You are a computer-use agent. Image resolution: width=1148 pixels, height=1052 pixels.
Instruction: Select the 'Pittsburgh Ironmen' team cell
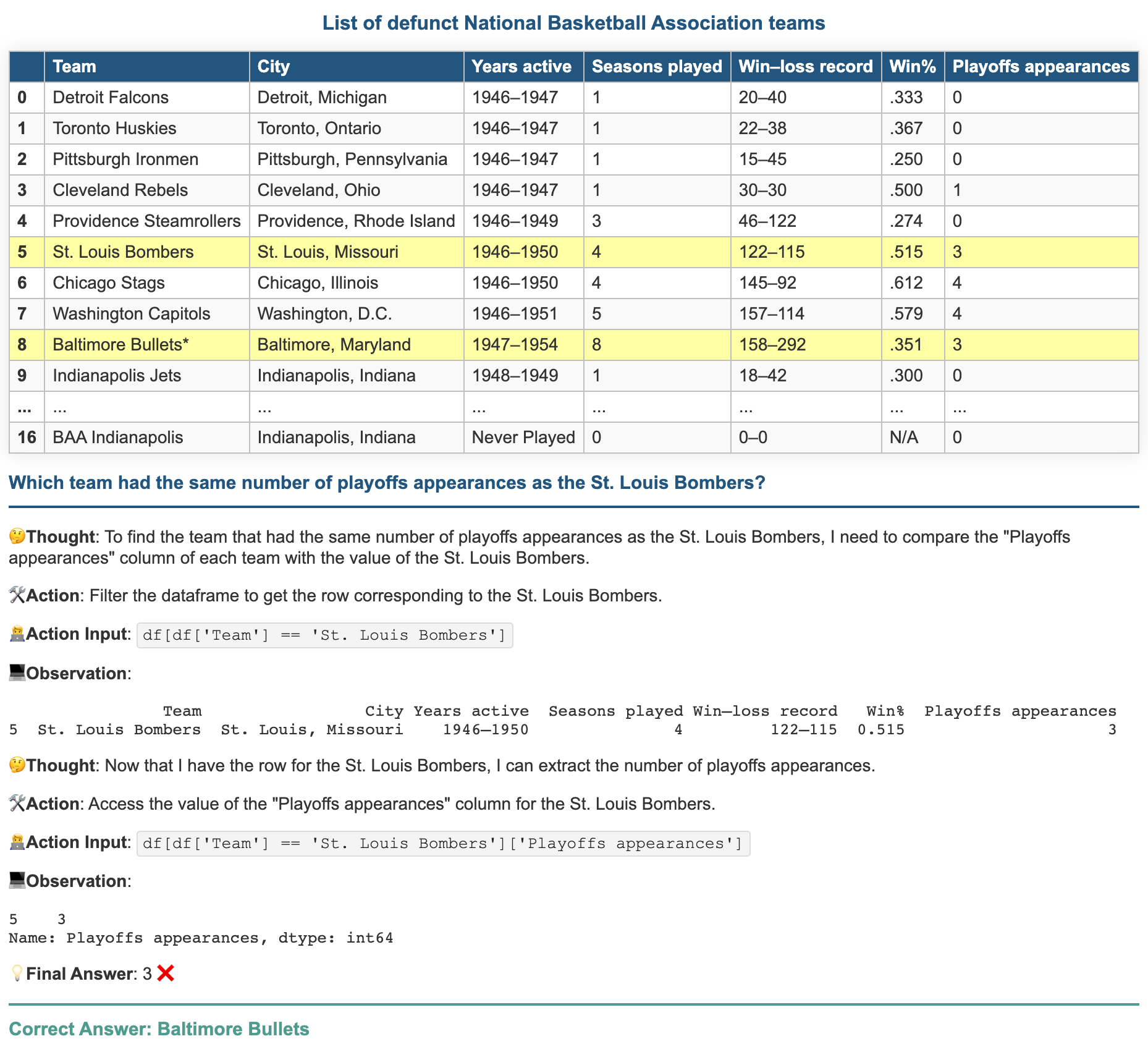point(147,159)
